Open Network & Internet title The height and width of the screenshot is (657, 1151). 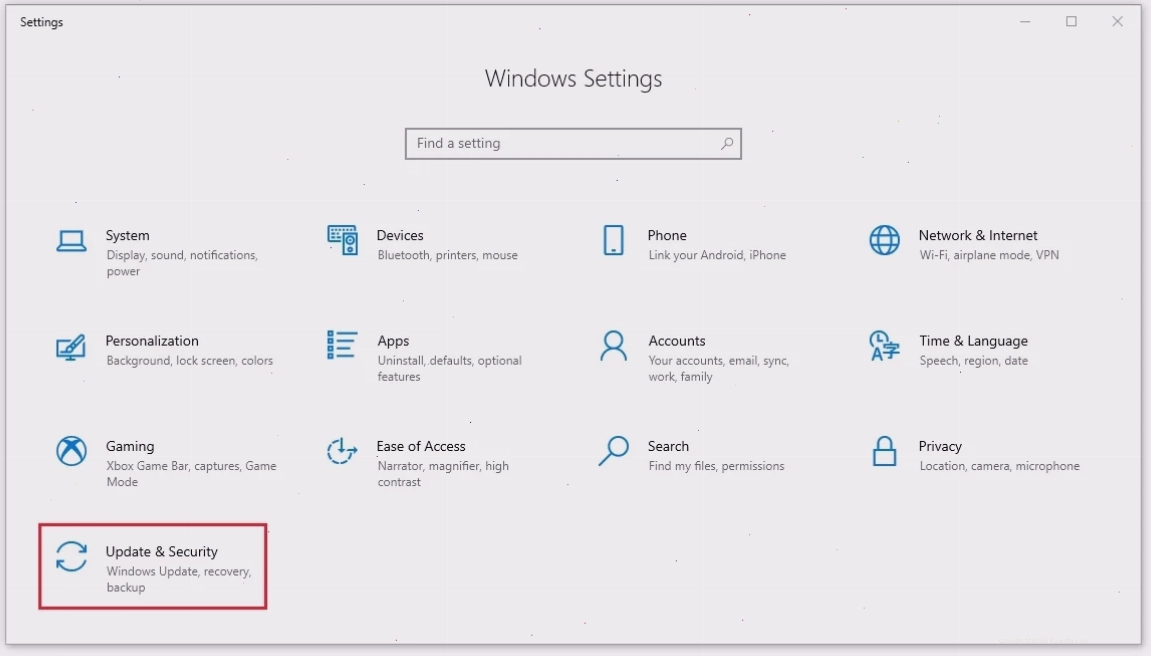pyautogui.click(x=978, y=236)
